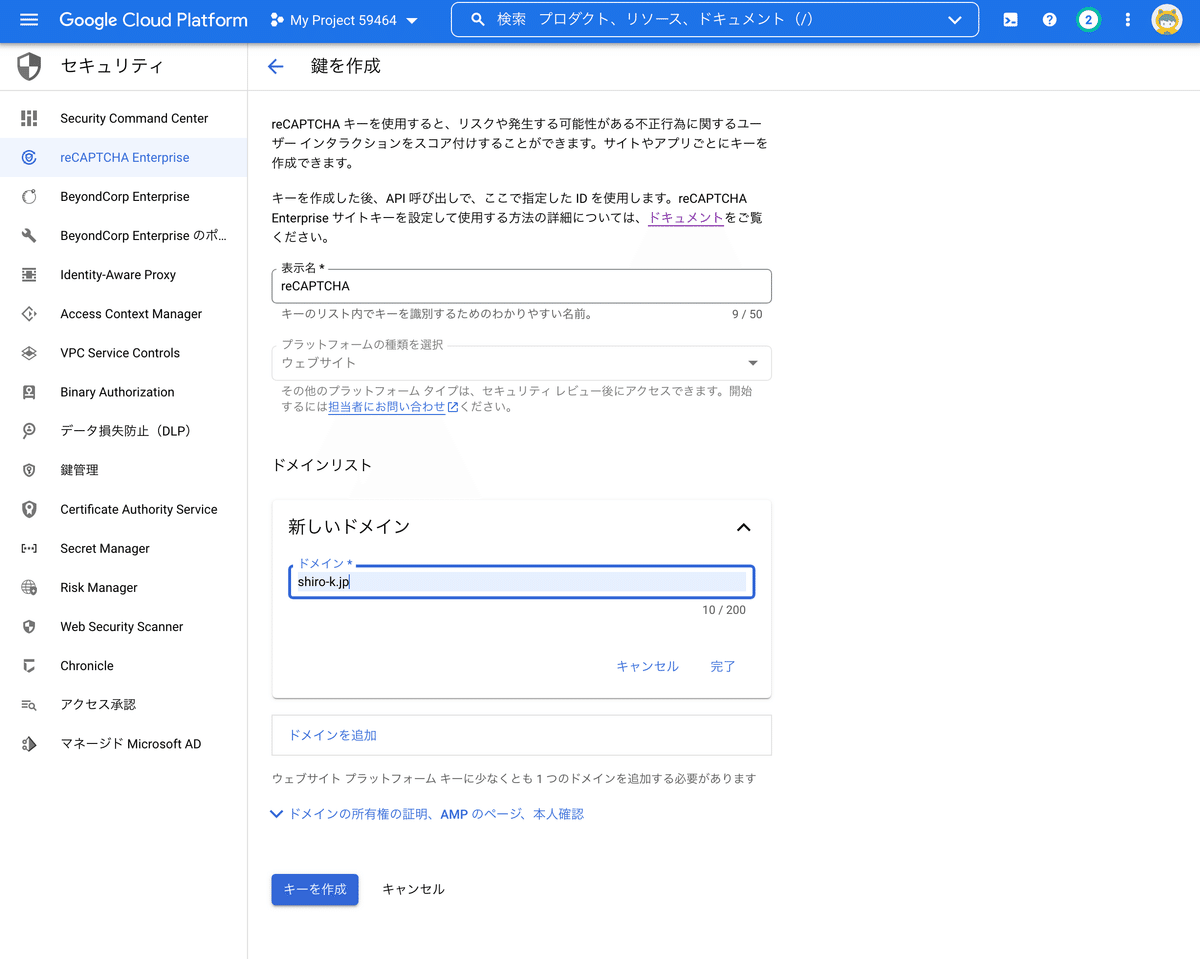Viewport: 1200px width, 959px height.
Task: Click the 鍵管理 shield icon
Action: [29, 470]
